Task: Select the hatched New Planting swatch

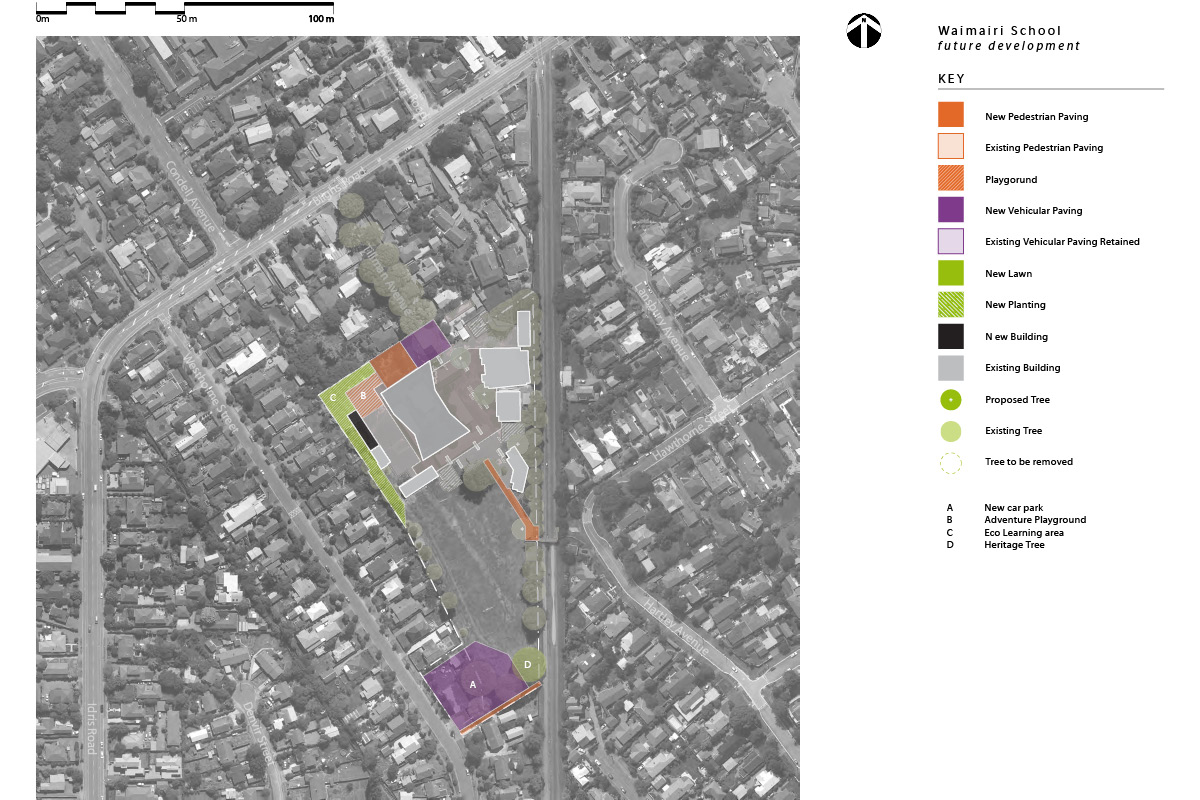Action: pyautogui.click(x=951, y=304)
